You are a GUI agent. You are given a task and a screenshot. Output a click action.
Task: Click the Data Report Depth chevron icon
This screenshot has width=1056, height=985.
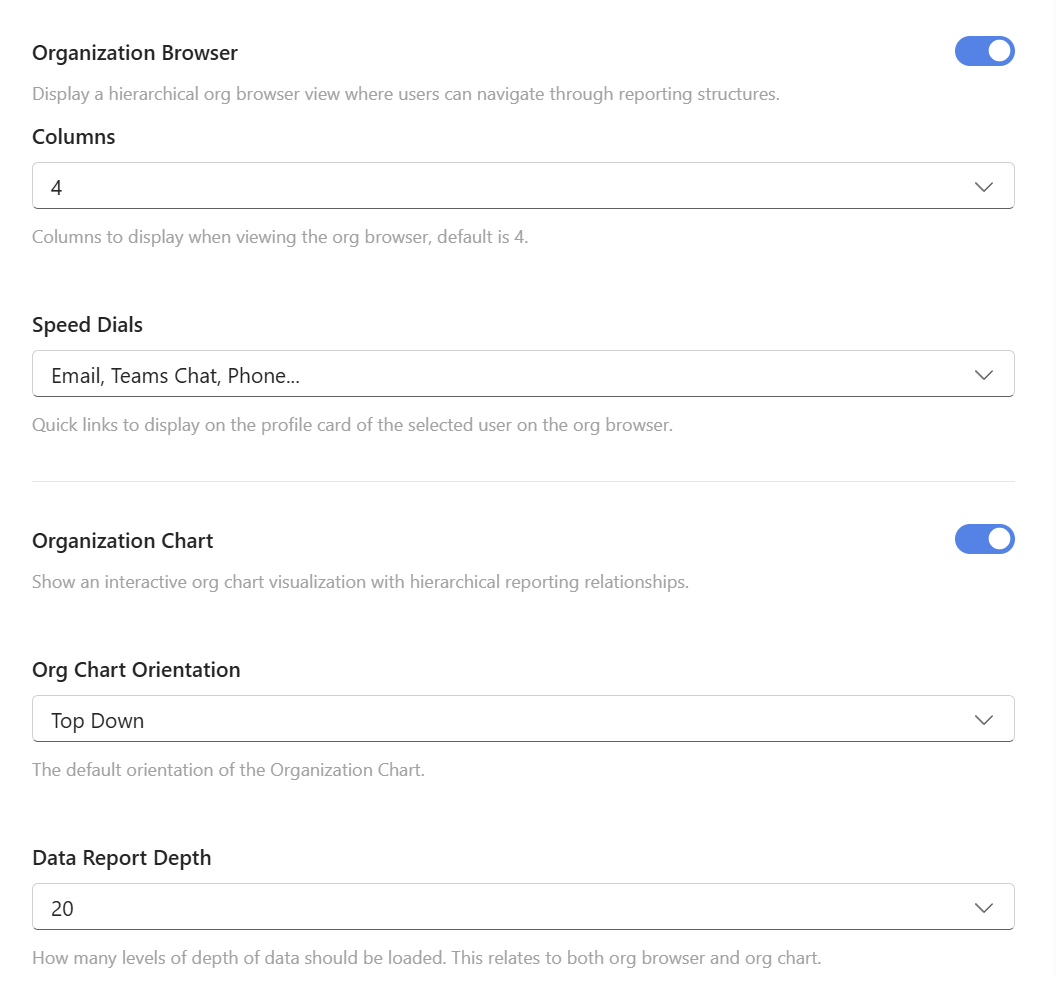(x=983, y=908)
